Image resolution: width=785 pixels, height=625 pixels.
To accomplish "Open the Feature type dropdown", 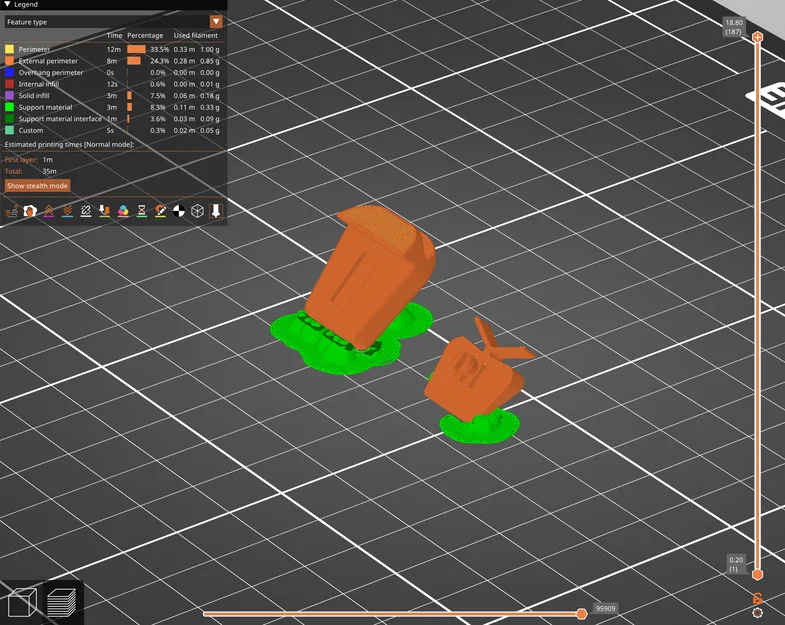I will coord(114,22).
